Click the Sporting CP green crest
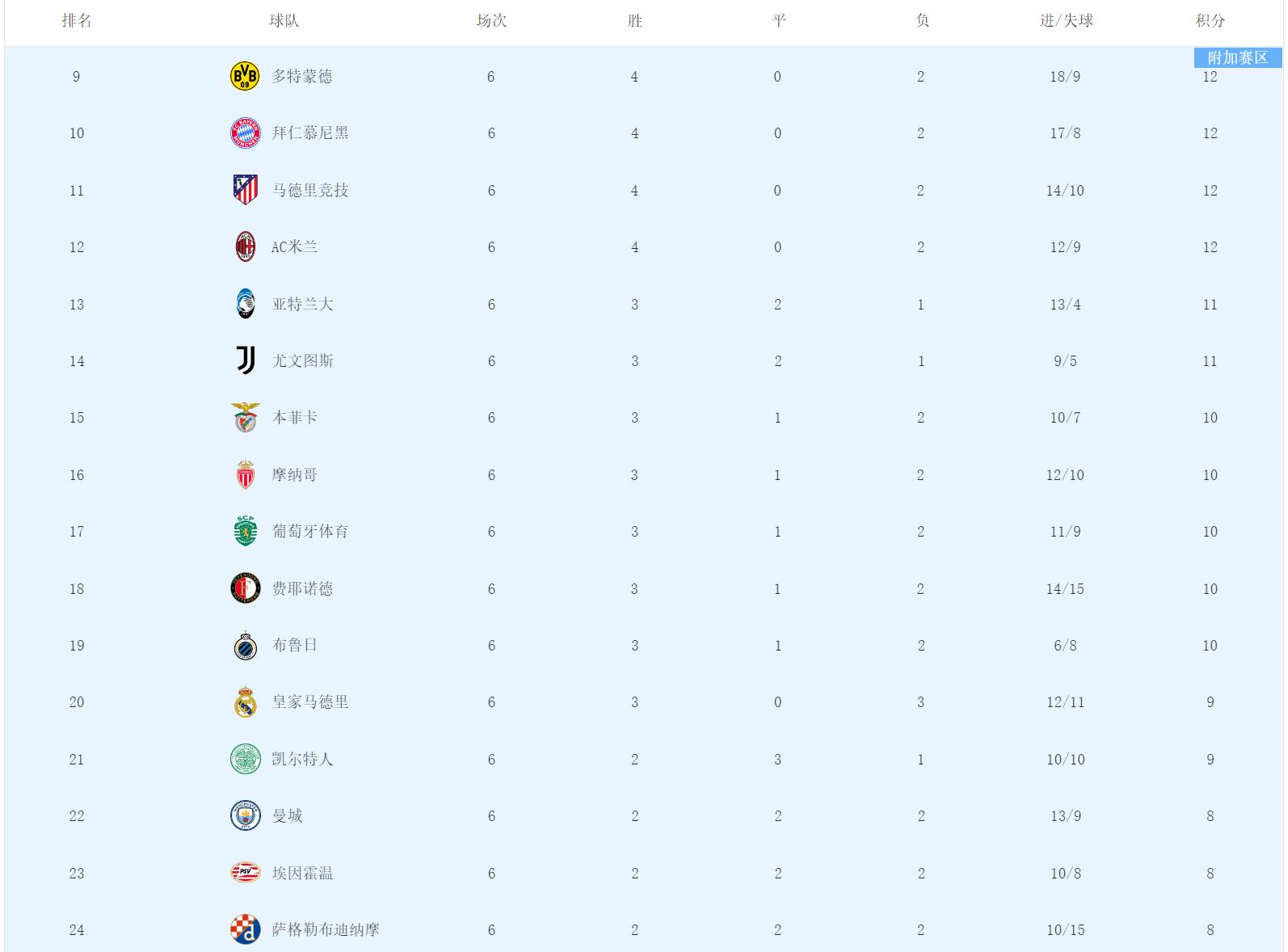The width and height of the screenshot is (1288, 952). [245, 531]
